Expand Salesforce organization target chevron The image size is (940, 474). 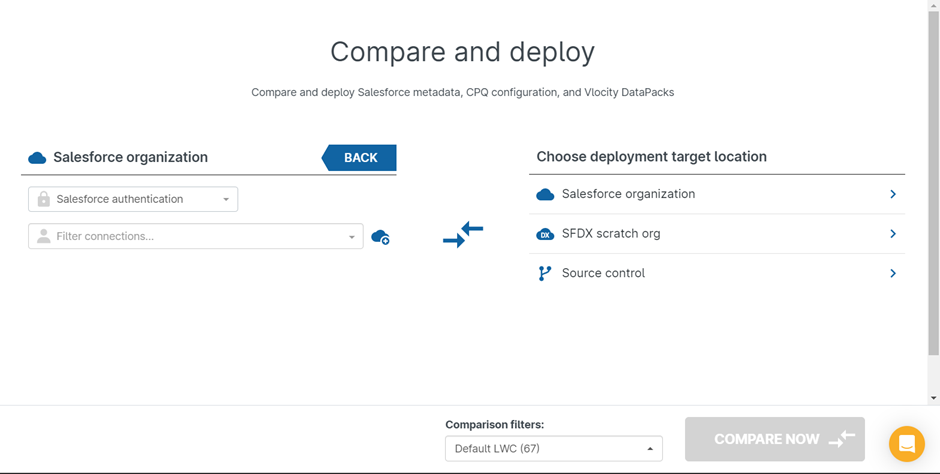tap(893, 194)
